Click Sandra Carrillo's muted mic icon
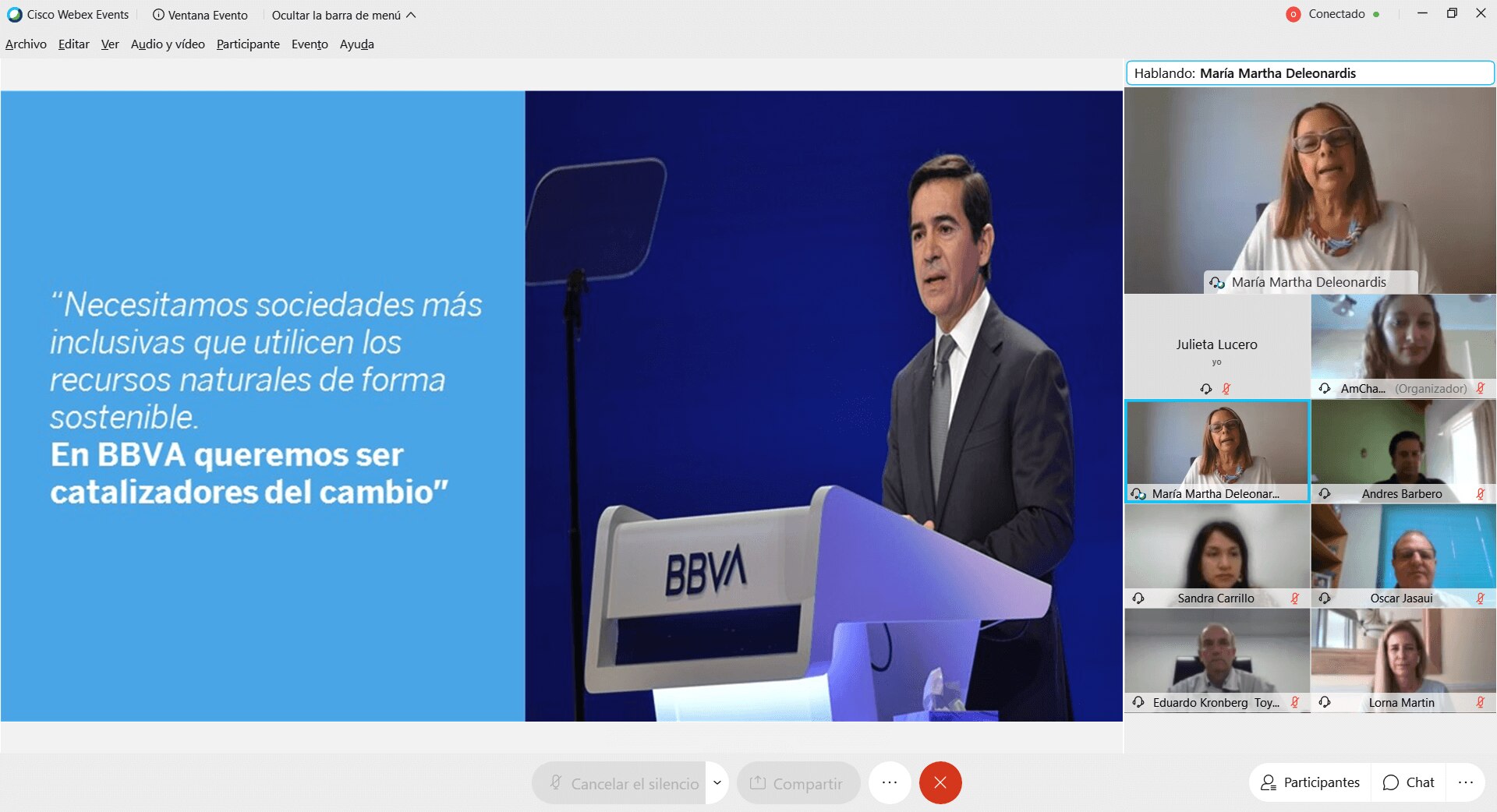Image resolution: width=1497 pixels, height=812 pixels. point(1295,598)
